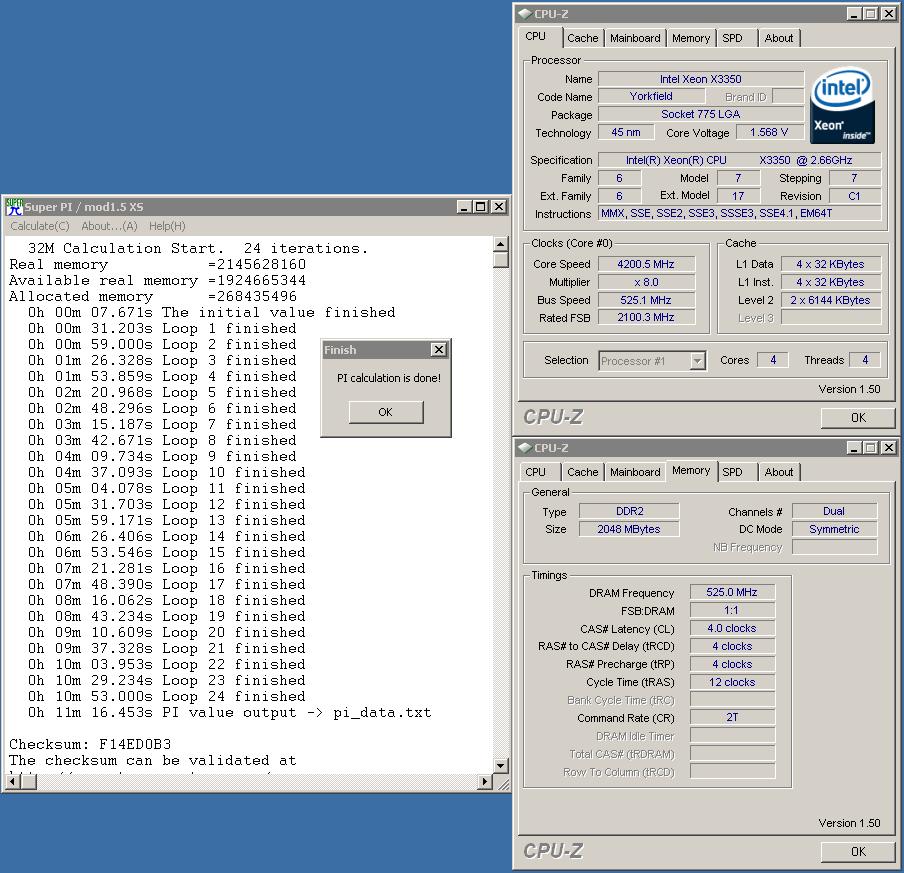Click the Socket 775 LGA package value
The image size is (904, 873).
pos(700,114)
